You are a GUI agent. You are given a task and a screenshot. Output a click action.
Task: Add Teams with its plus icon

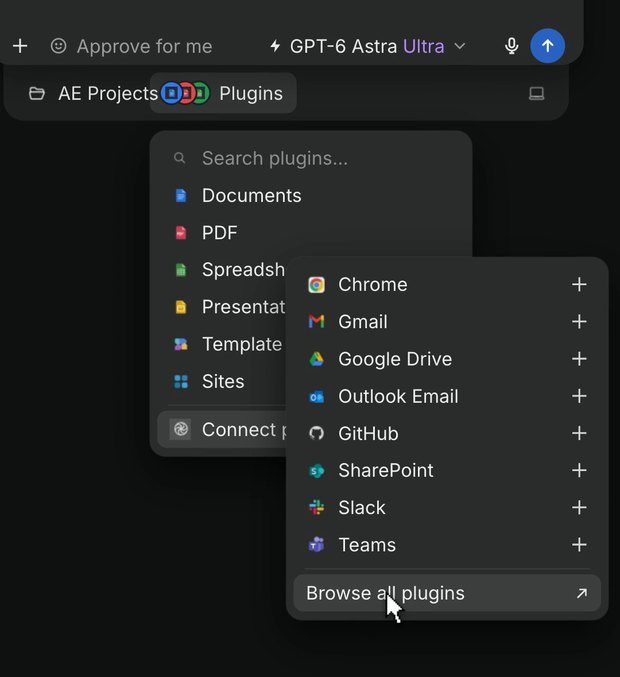coord(579,544)
